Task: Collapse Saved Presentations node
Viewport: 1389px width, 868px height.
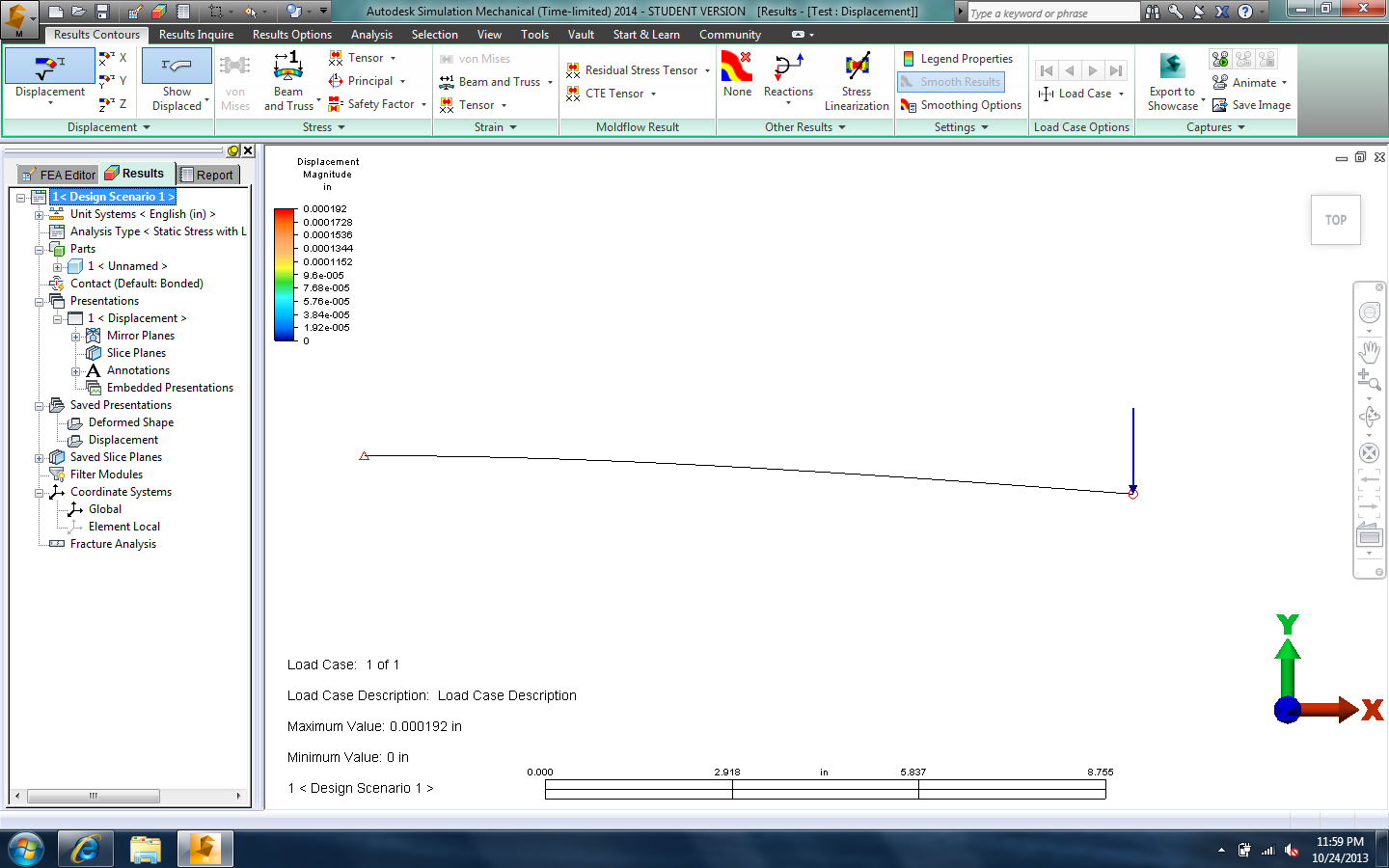Action: pos(40,405)
